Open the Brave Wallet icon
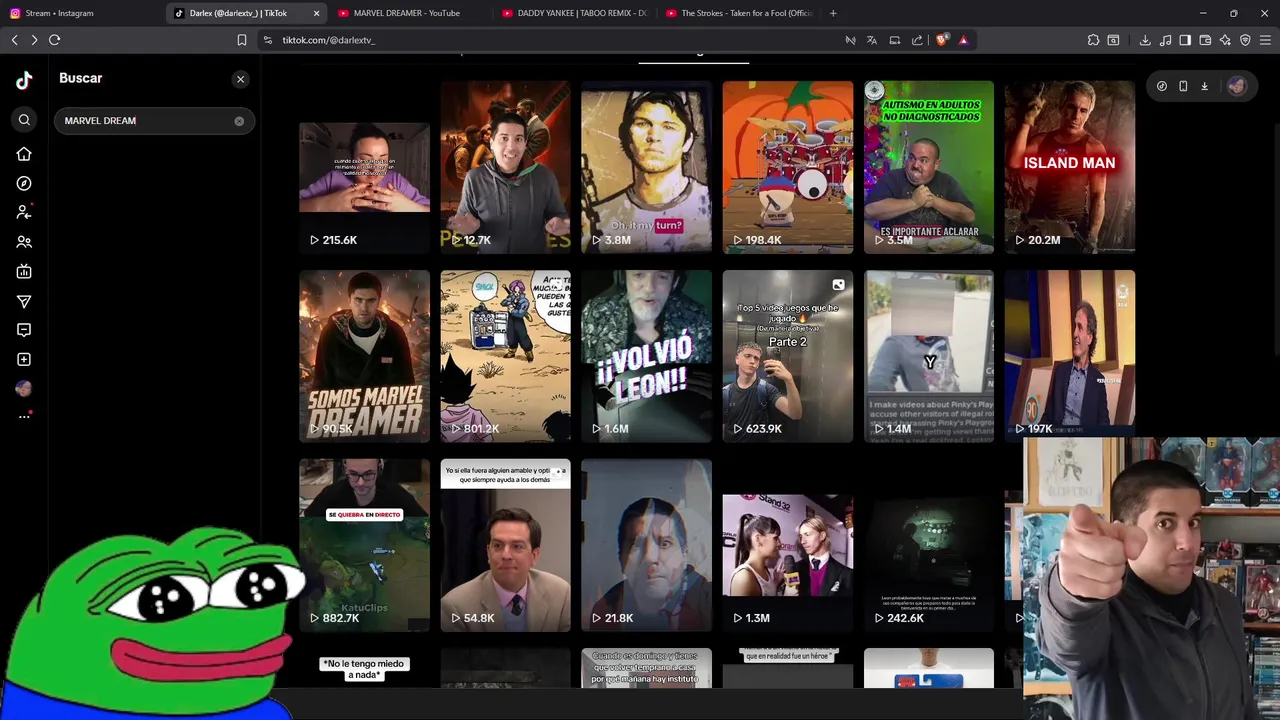The height and width of the screenshot is (720, 1280). (1205, 40)
